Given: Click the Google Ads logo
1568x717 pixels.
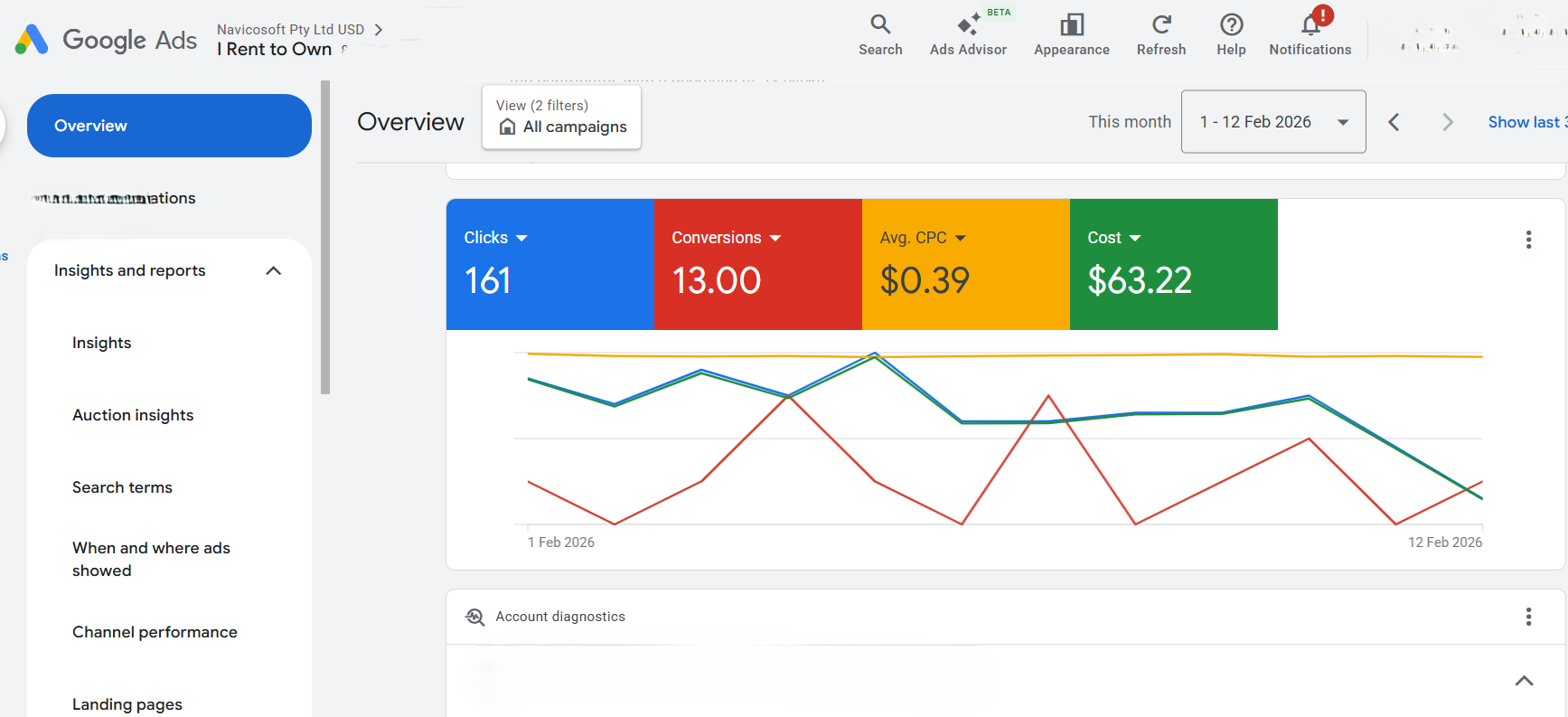Looking at the screenshot, I should (33, 40).
